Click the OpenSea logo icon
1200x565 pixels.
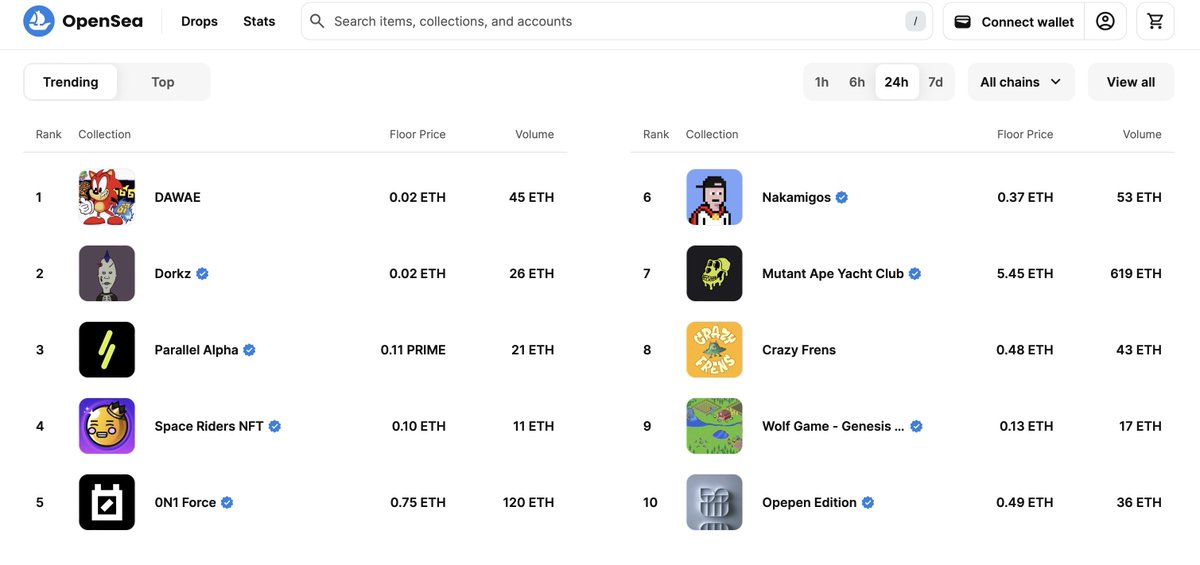click(39, 21)
